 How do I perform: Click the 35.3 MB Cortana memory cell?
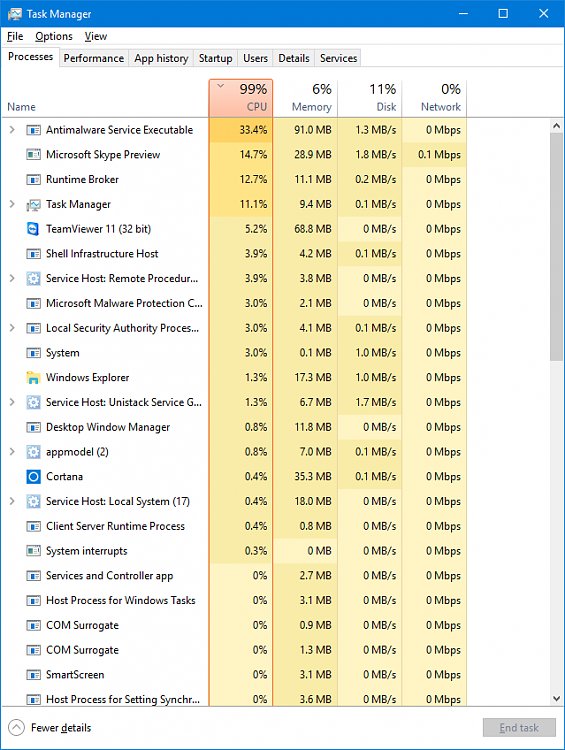pos(305,477)
